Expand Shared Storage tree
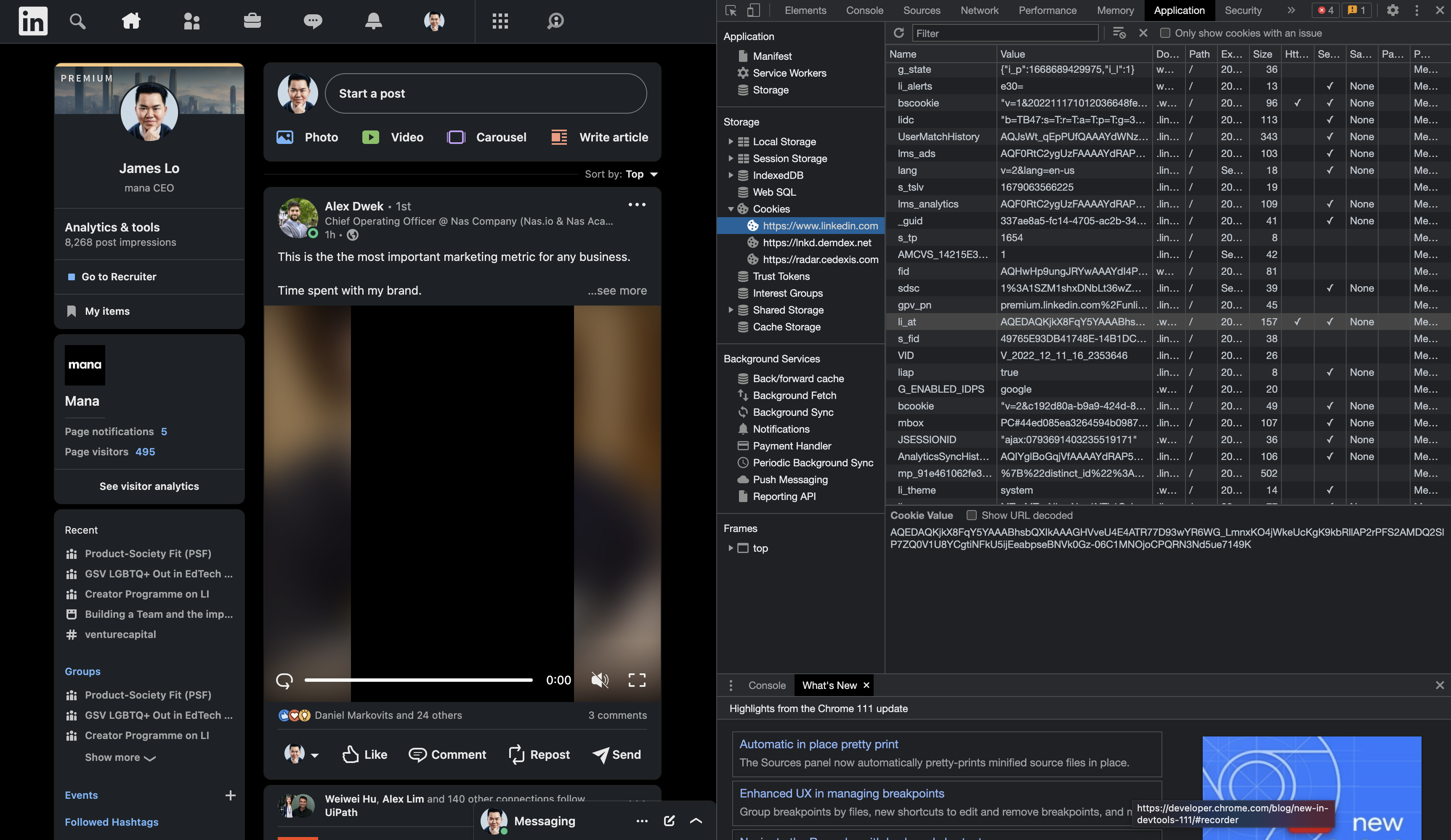 [x=731, y=310]
